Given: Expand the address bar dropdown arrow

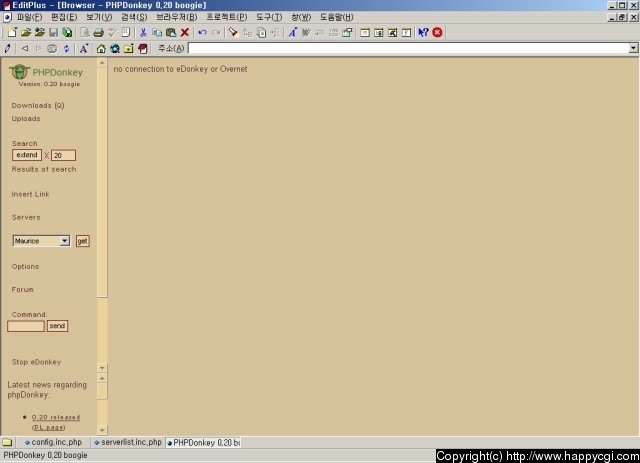Looking at the screenshot, I should pyautogui.click(x=633, y=48).
